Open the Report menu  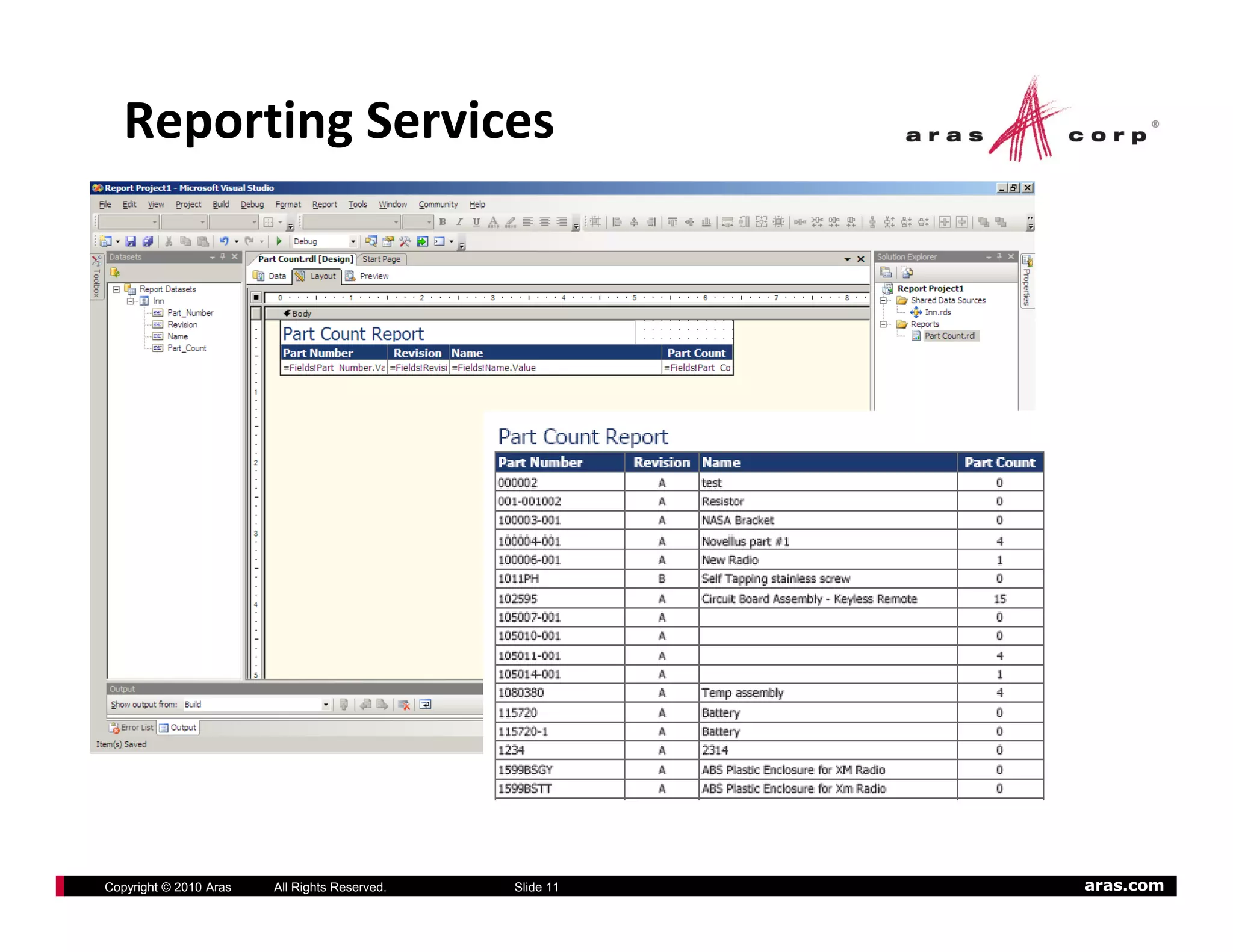pos(325,205)
